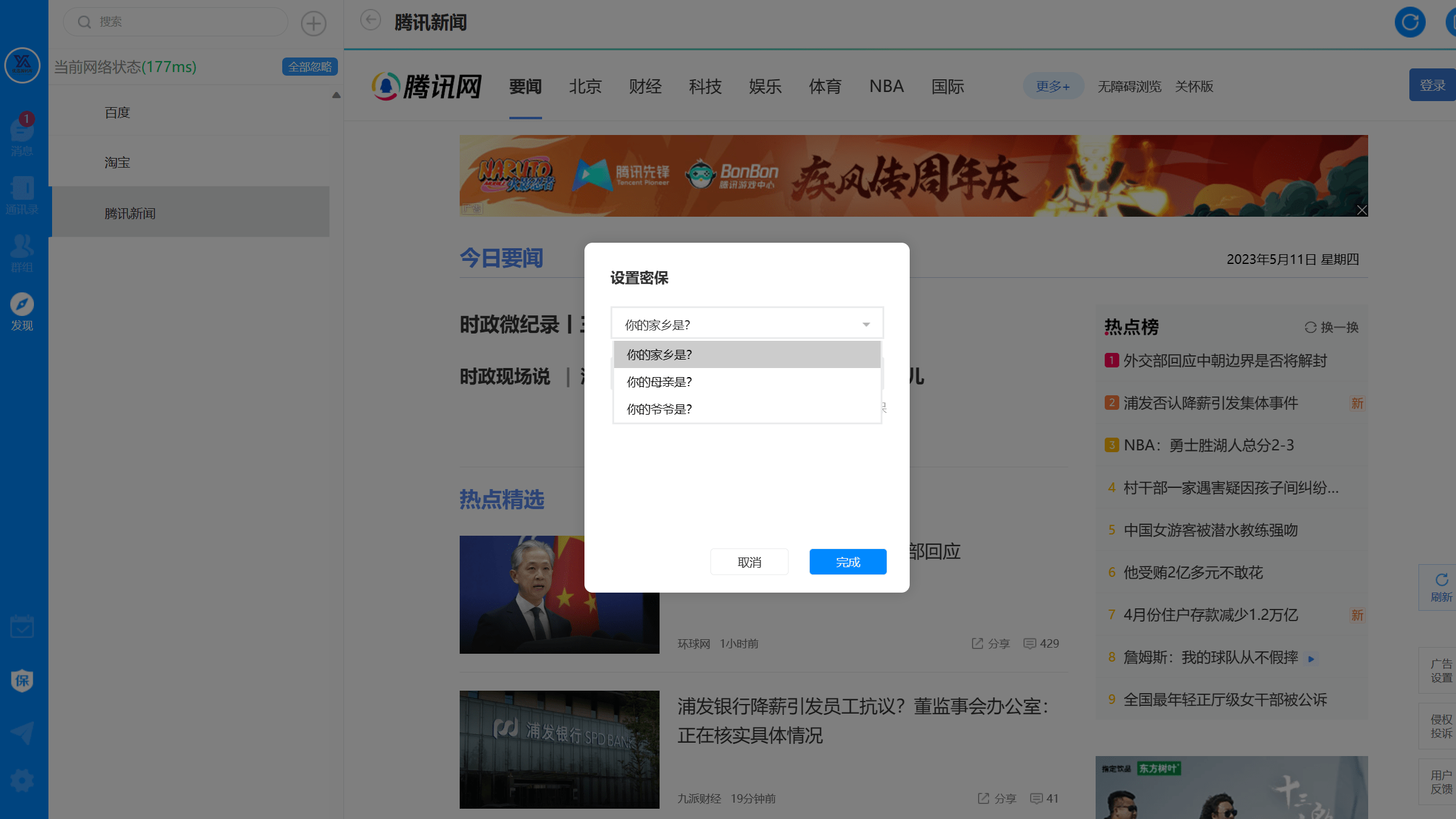
Task: Open the Groups (群组) sidebar icon
Action: [x=22, y=253]
